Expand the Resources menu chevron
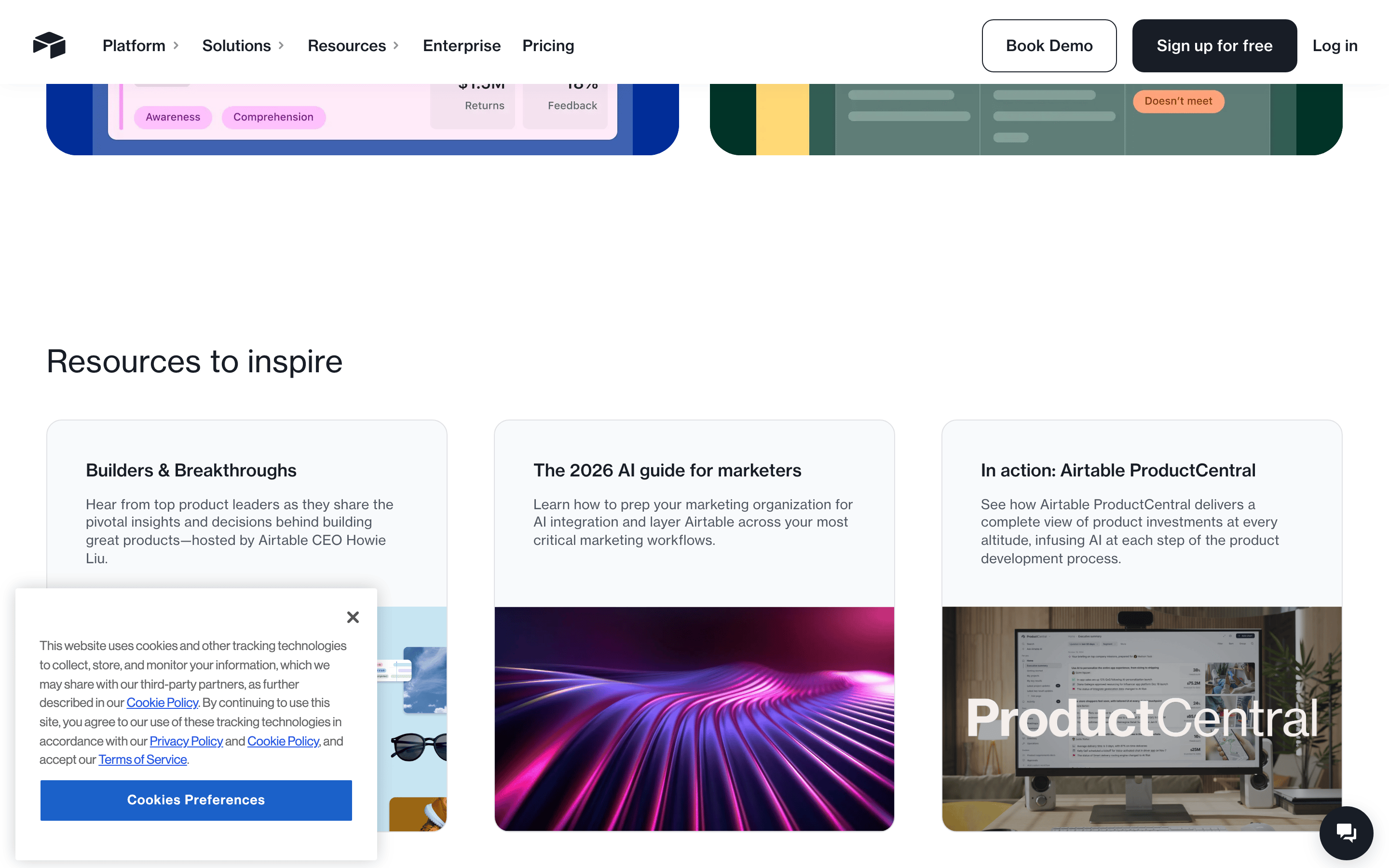 point(396,45)
